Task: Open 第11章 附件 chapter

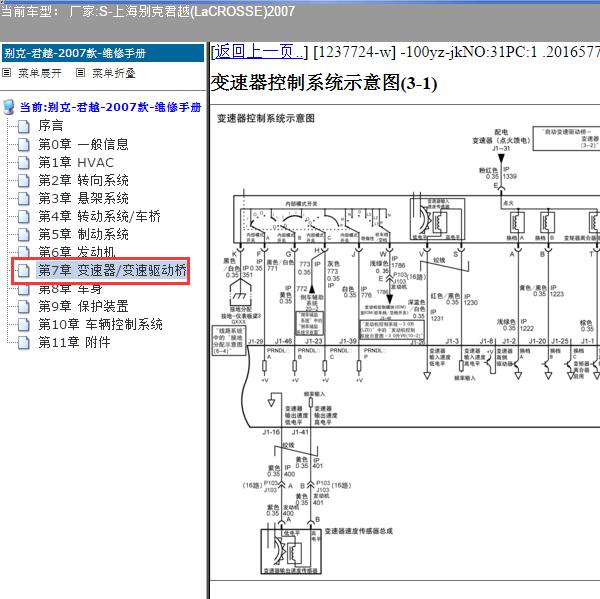Action: [x=74, y=342]
